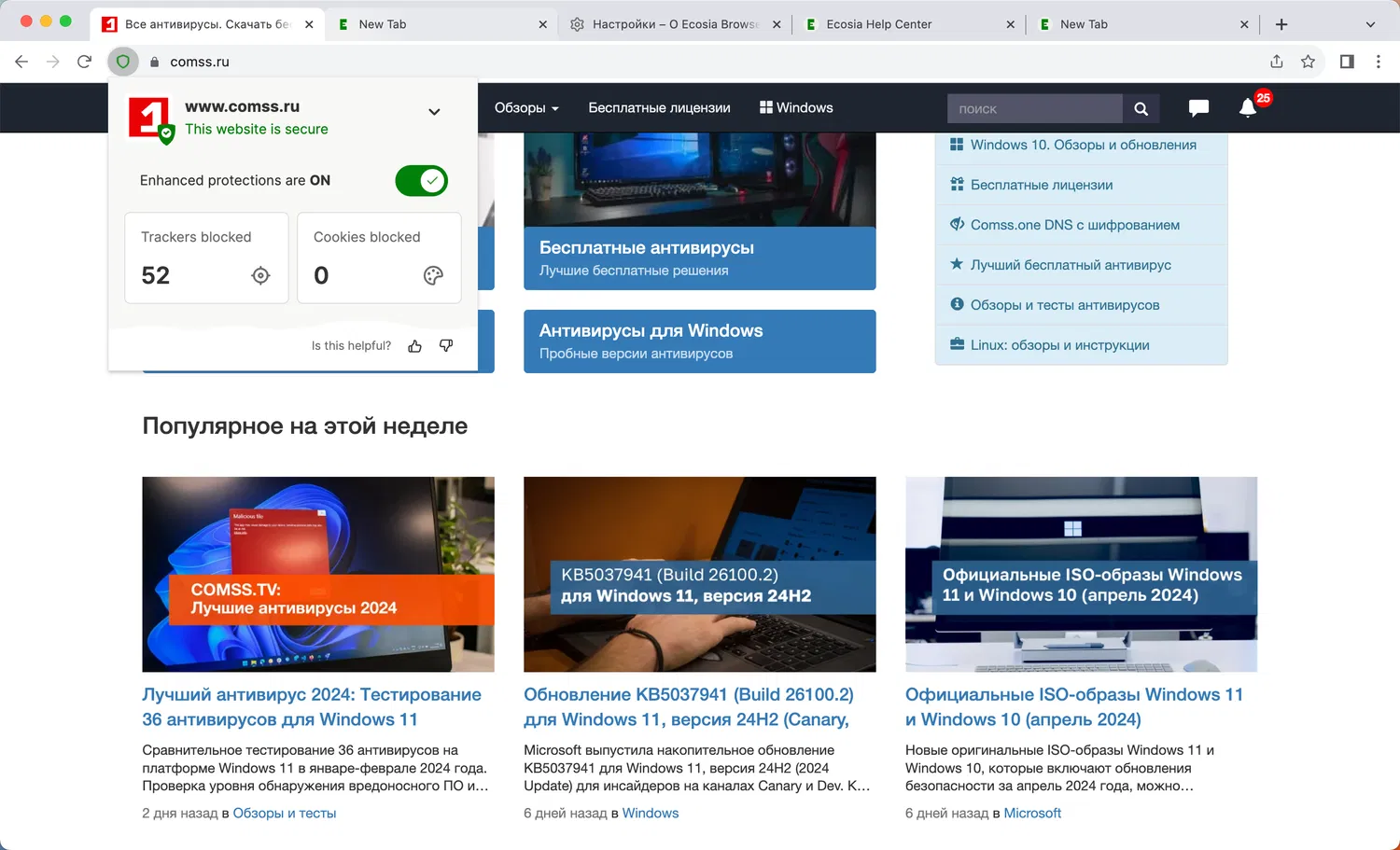Switch to the Ecosia Help Center tab
Image resolution: width=1400 pixels, height=850 pixels.
point(908,24)
